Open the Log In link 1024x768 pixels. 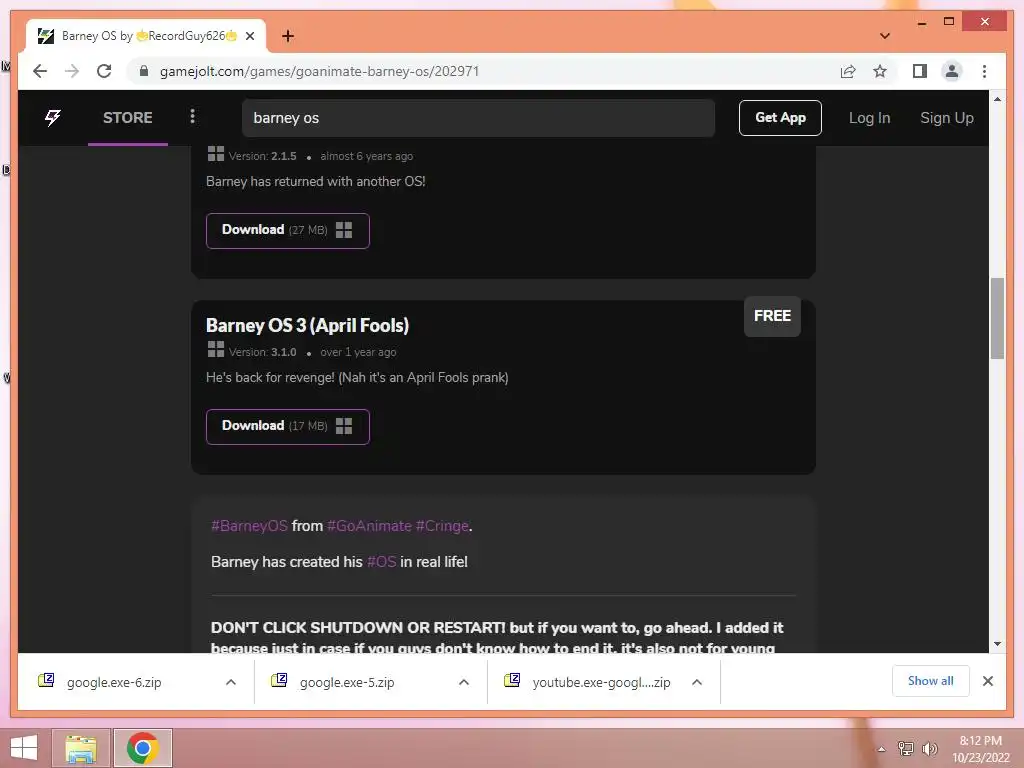pos(869,118)
